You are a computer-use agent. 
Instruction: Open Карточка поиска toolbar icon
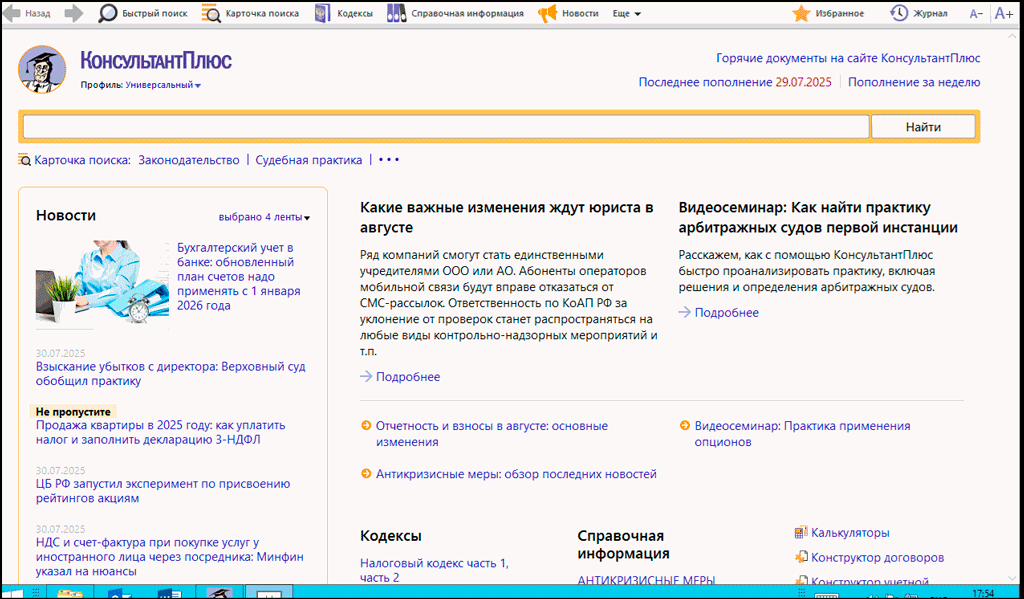coord(211,13)
